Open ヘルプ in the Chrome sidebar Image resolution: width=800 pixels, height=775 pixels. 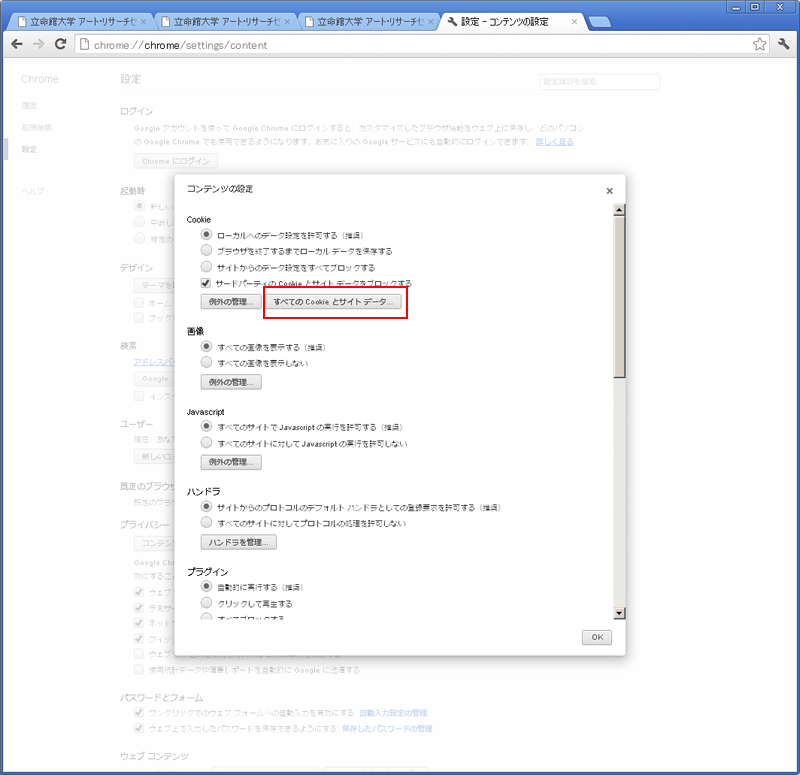click(x=33, y=191)
